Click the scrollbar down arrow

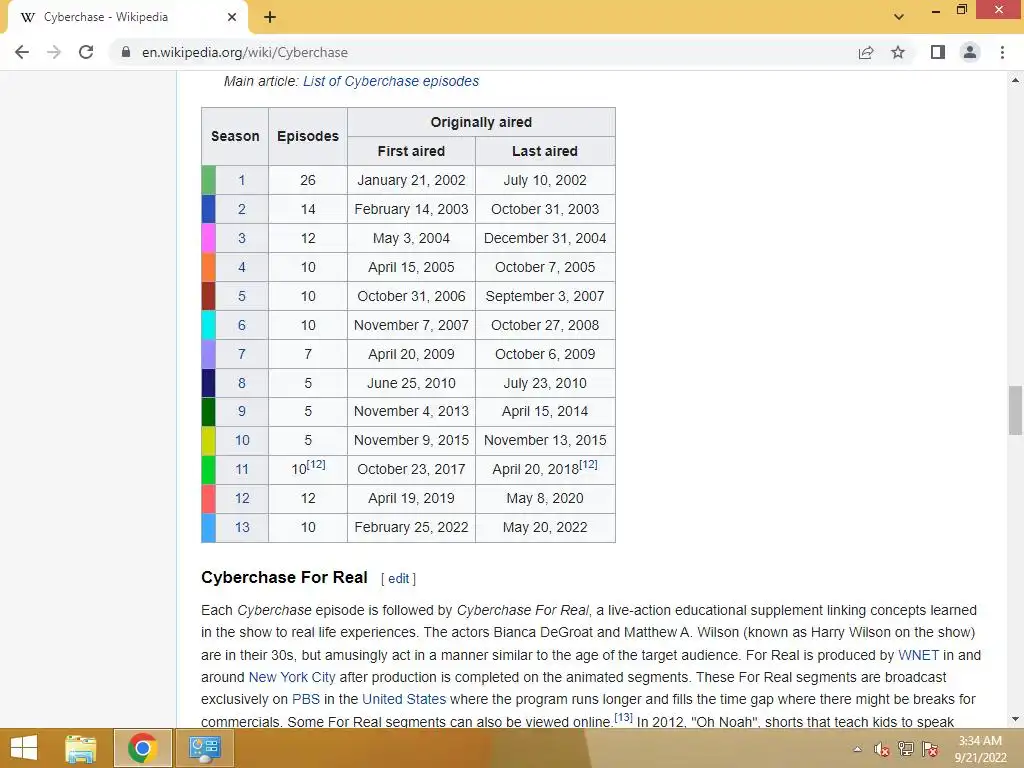click(x=1015, y=719)
